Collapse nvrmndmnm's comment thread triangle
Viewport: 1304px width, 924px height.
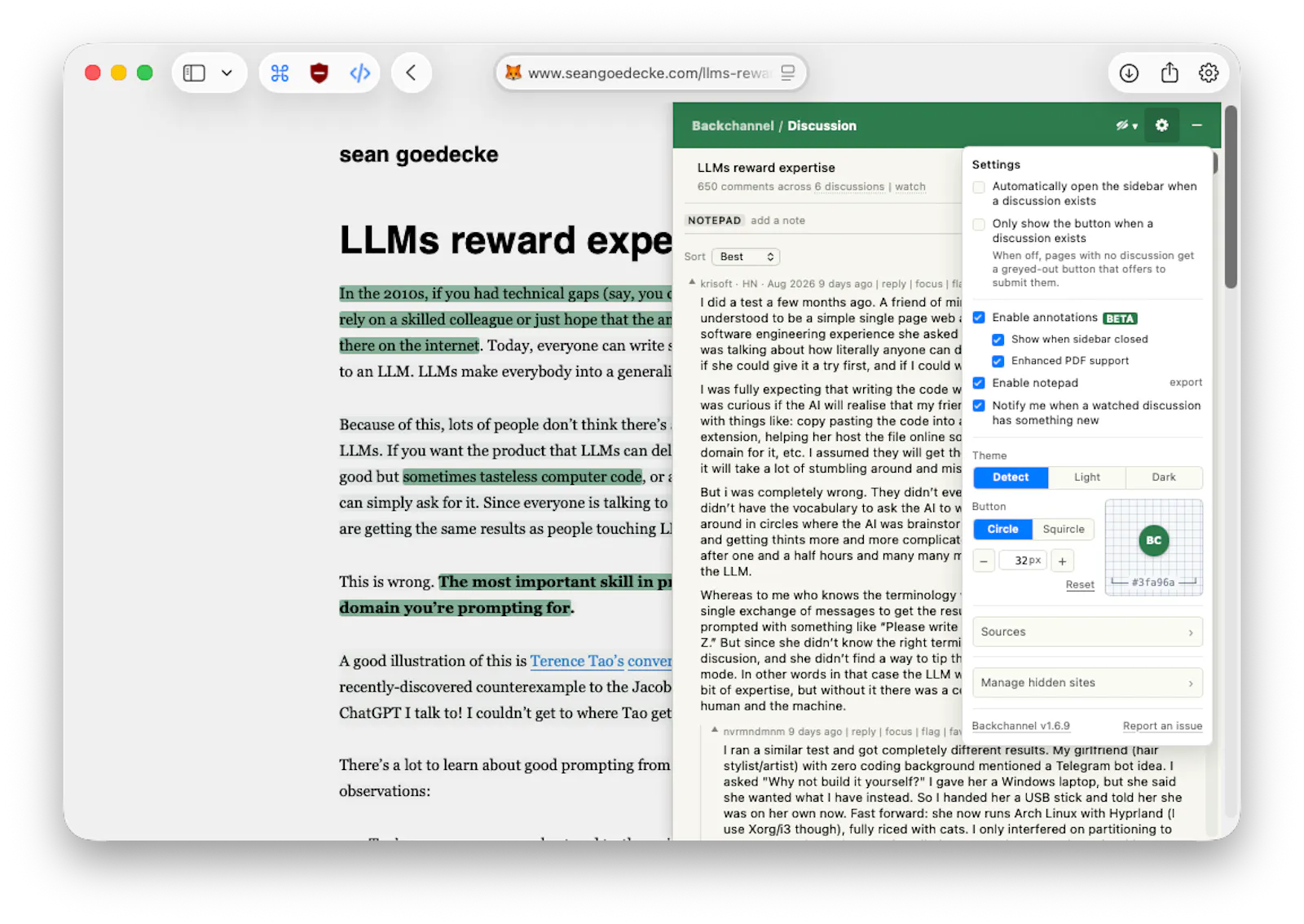tap(715, 730)
